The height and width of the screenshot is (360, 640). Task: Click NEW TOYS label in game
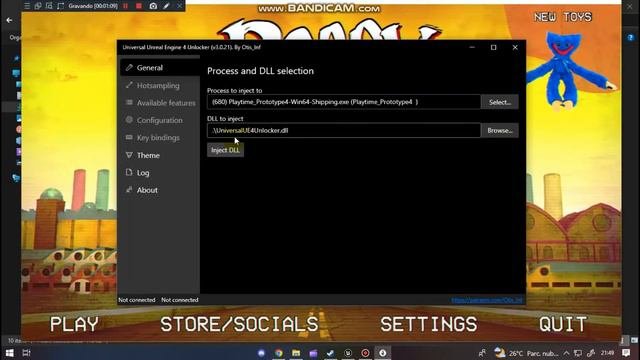[562, 17]
